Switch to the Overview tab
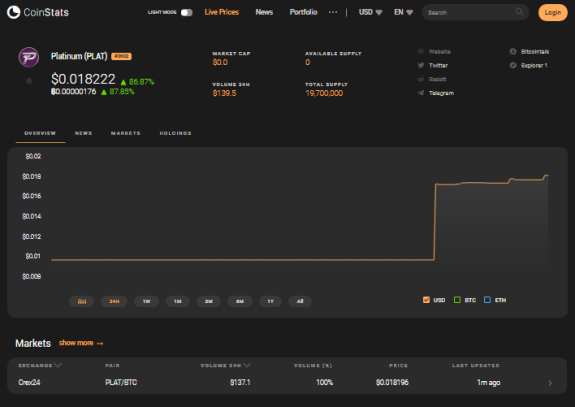This screenshot has height=407, width=575. (40, 133)
